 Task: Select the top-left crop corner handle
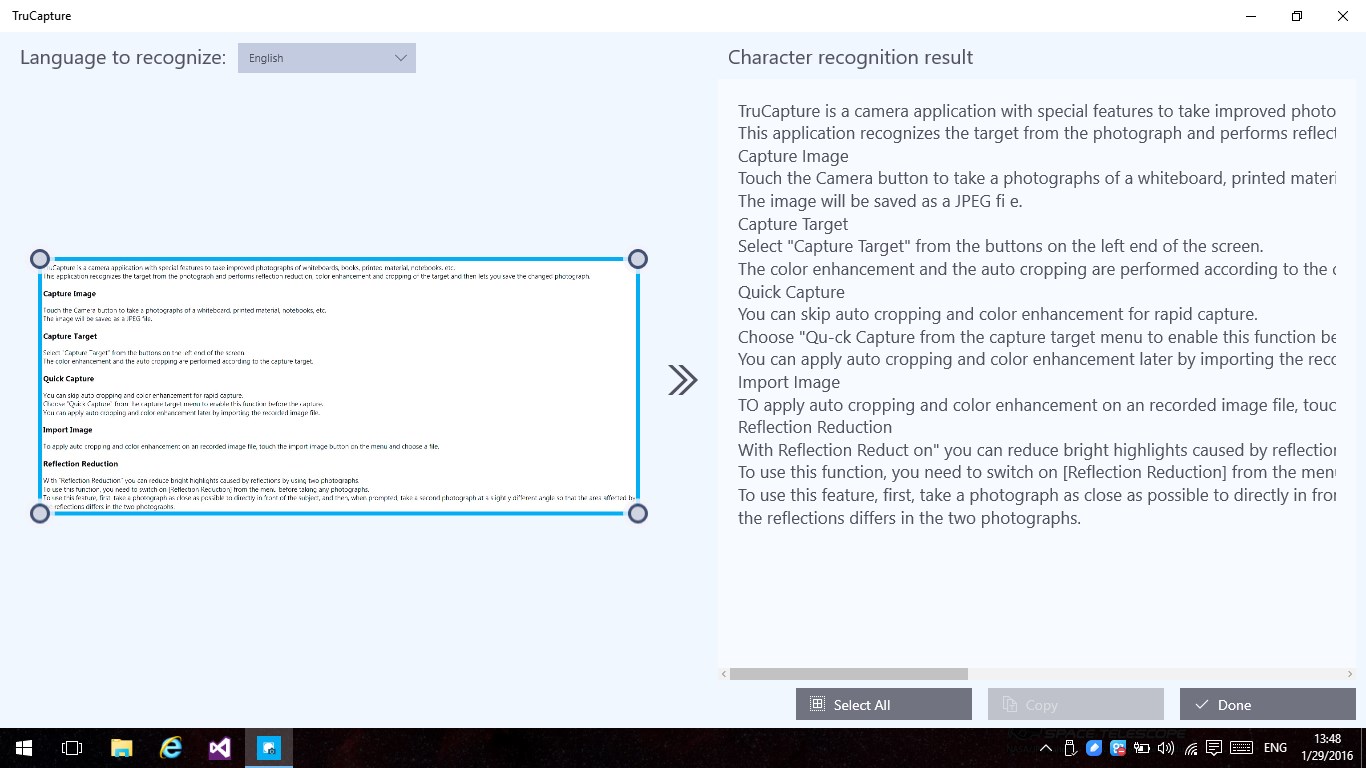tap(40, 259)
